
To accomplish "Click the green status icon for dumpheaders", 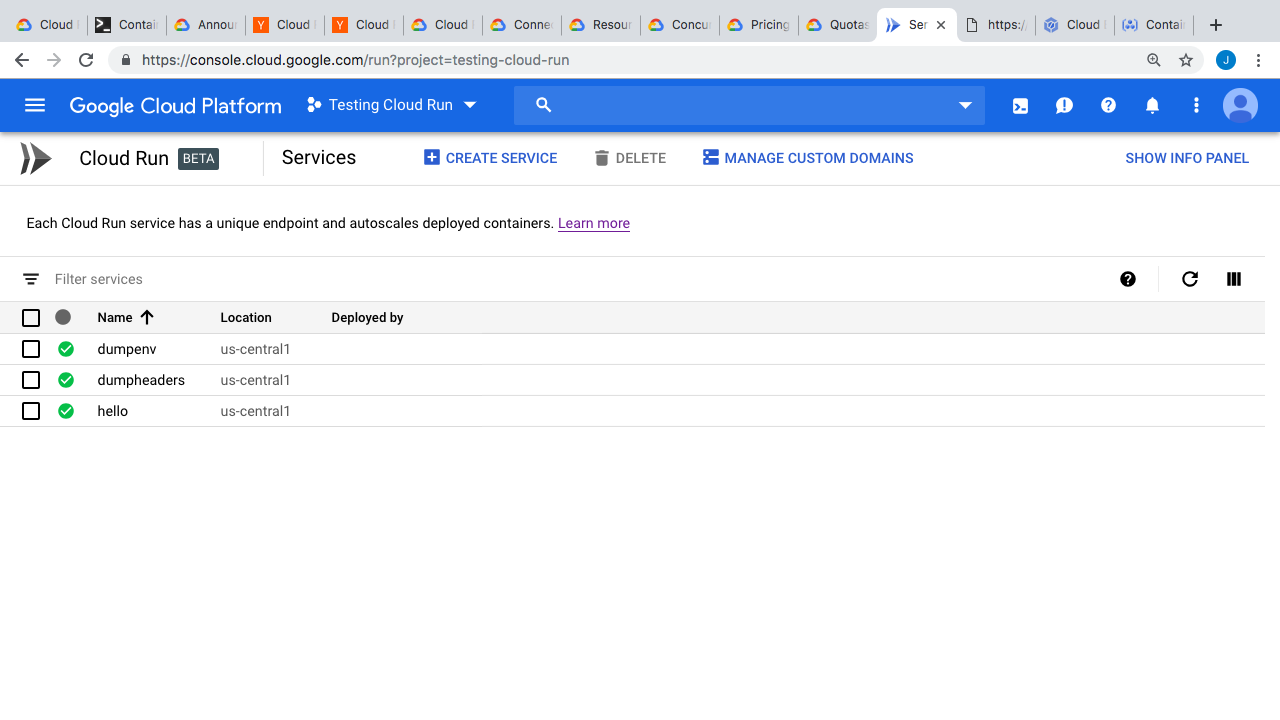I will pyautogui.click(x=66, y=380).
